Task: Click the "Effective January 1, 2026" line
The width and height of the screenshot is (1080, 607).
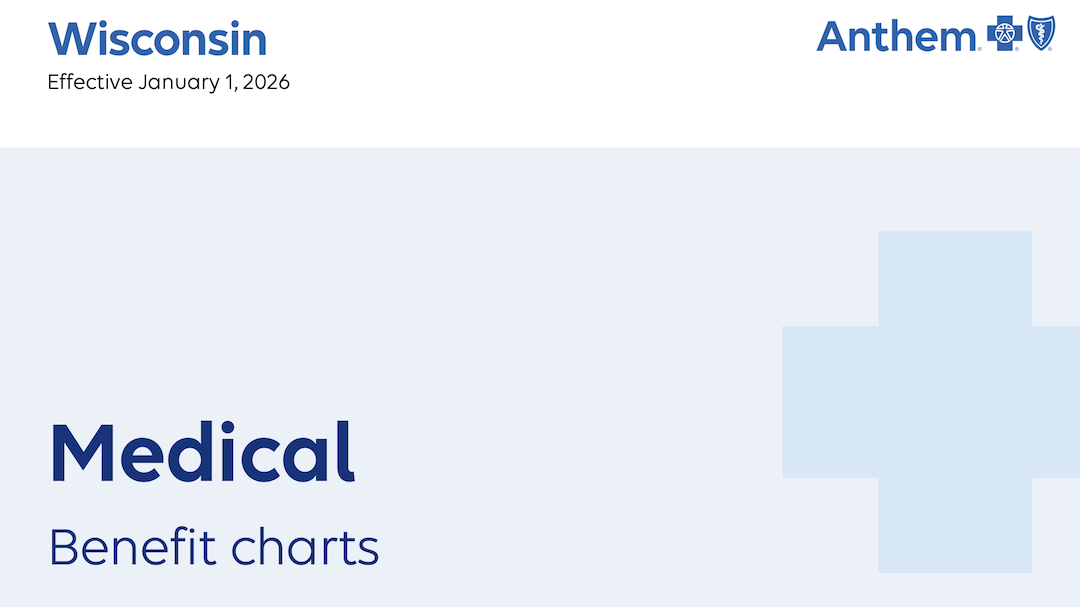Action: click(x=169, y=82)
